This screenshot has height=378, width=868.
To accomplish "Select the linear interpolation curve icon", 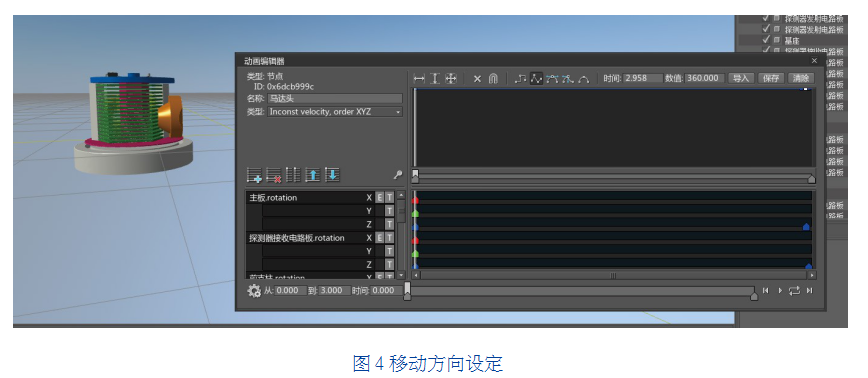I will point(536,79).
